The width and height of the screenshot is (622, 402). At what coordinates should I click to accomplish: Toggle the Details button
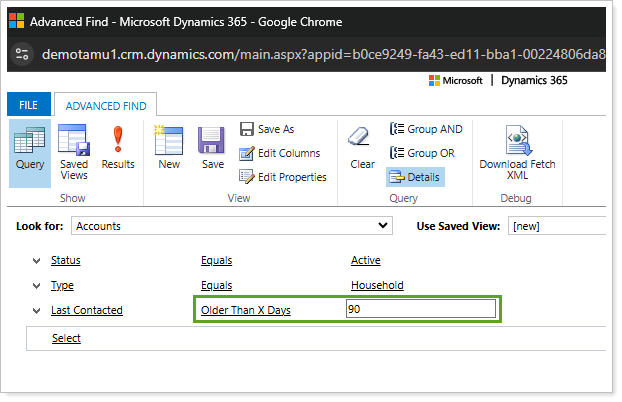pos(414,177)
